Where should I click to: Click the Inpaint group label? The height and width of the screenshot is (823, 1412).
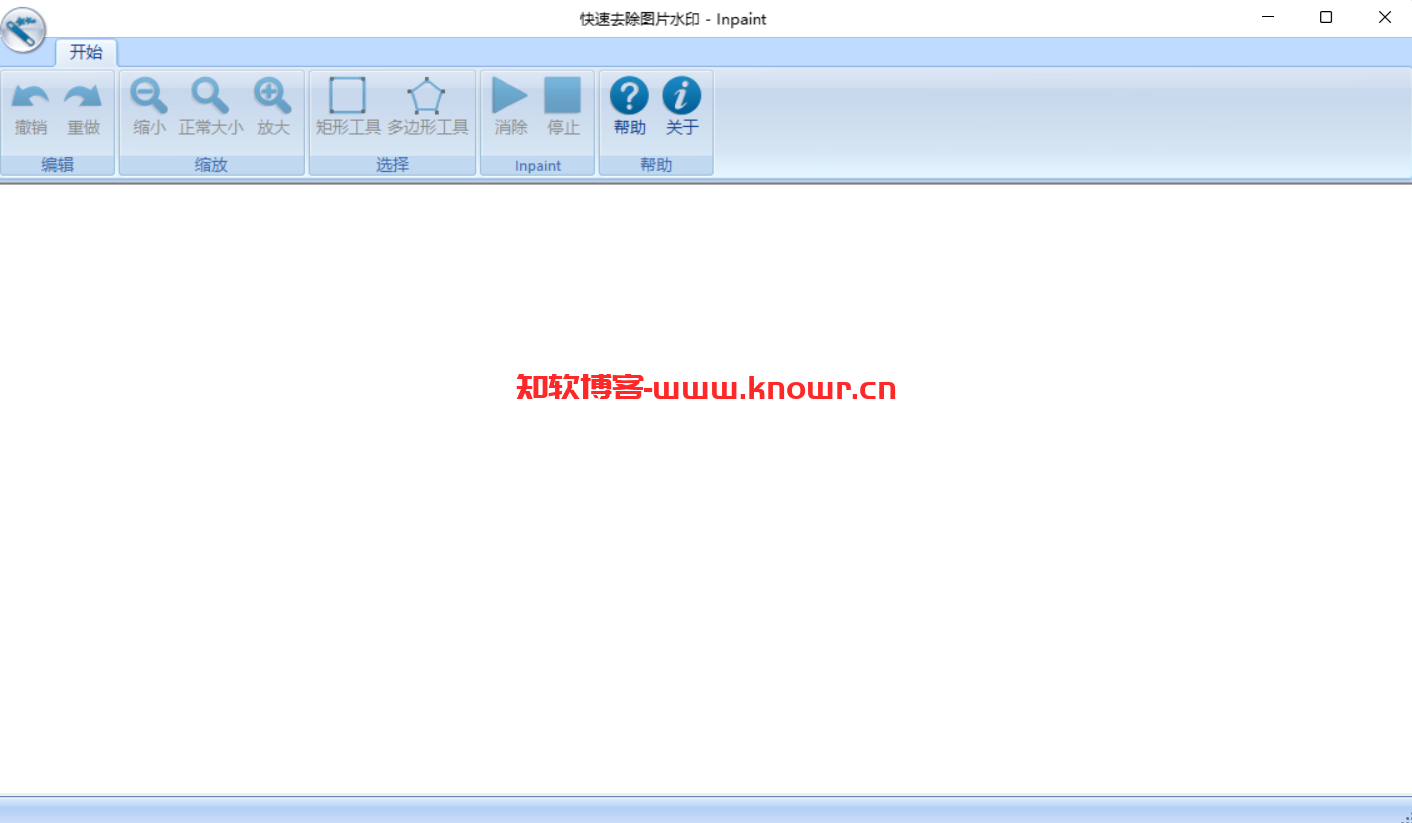pyautogui.click(x=538, y=166)
